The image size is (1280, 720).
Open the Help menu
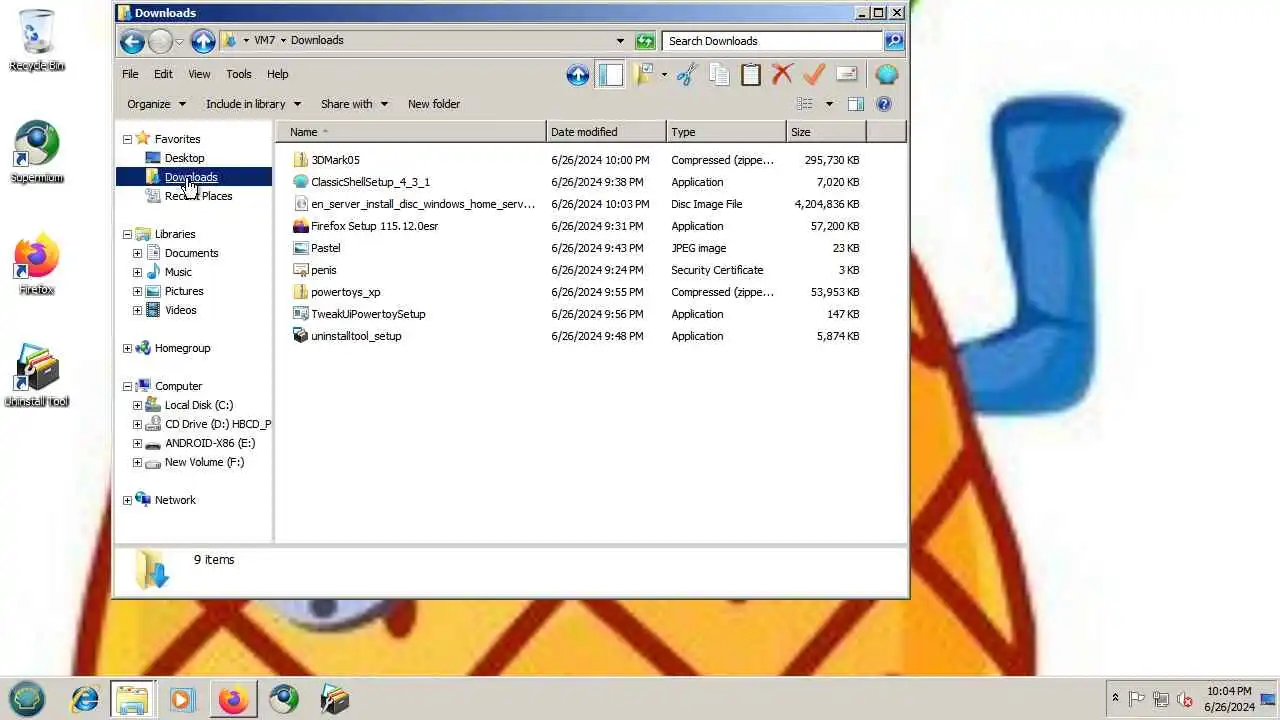pos(277,74)
